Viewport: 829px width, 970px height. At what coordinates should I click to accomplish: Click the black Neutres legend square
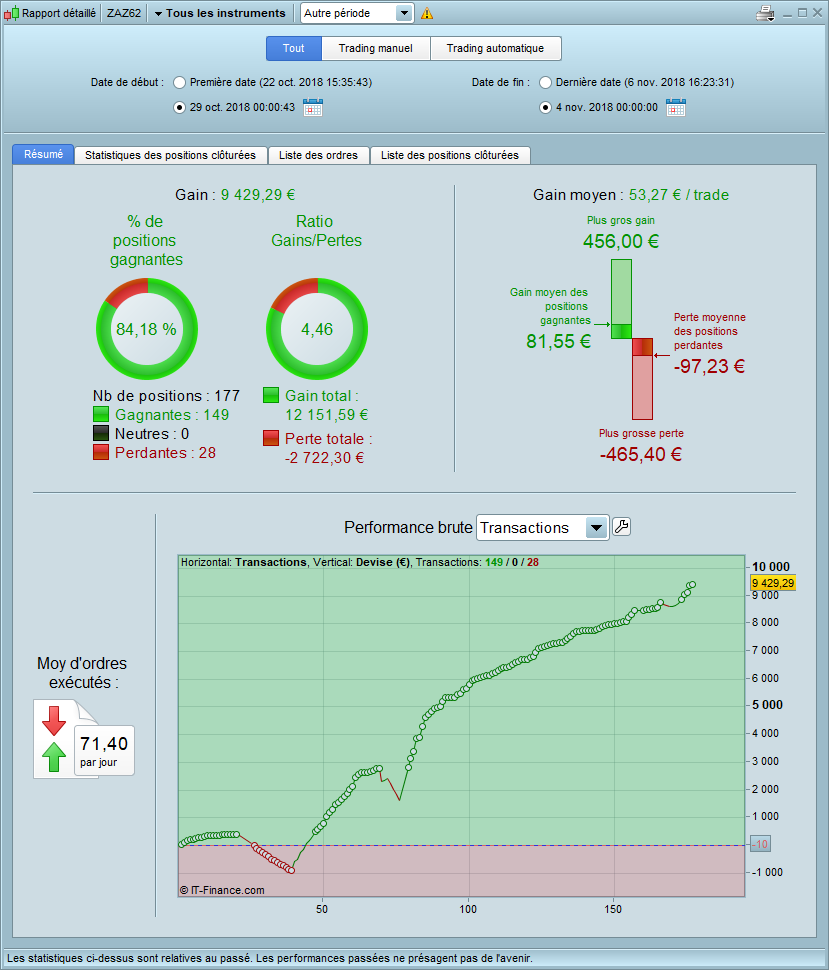coord(101,434)
